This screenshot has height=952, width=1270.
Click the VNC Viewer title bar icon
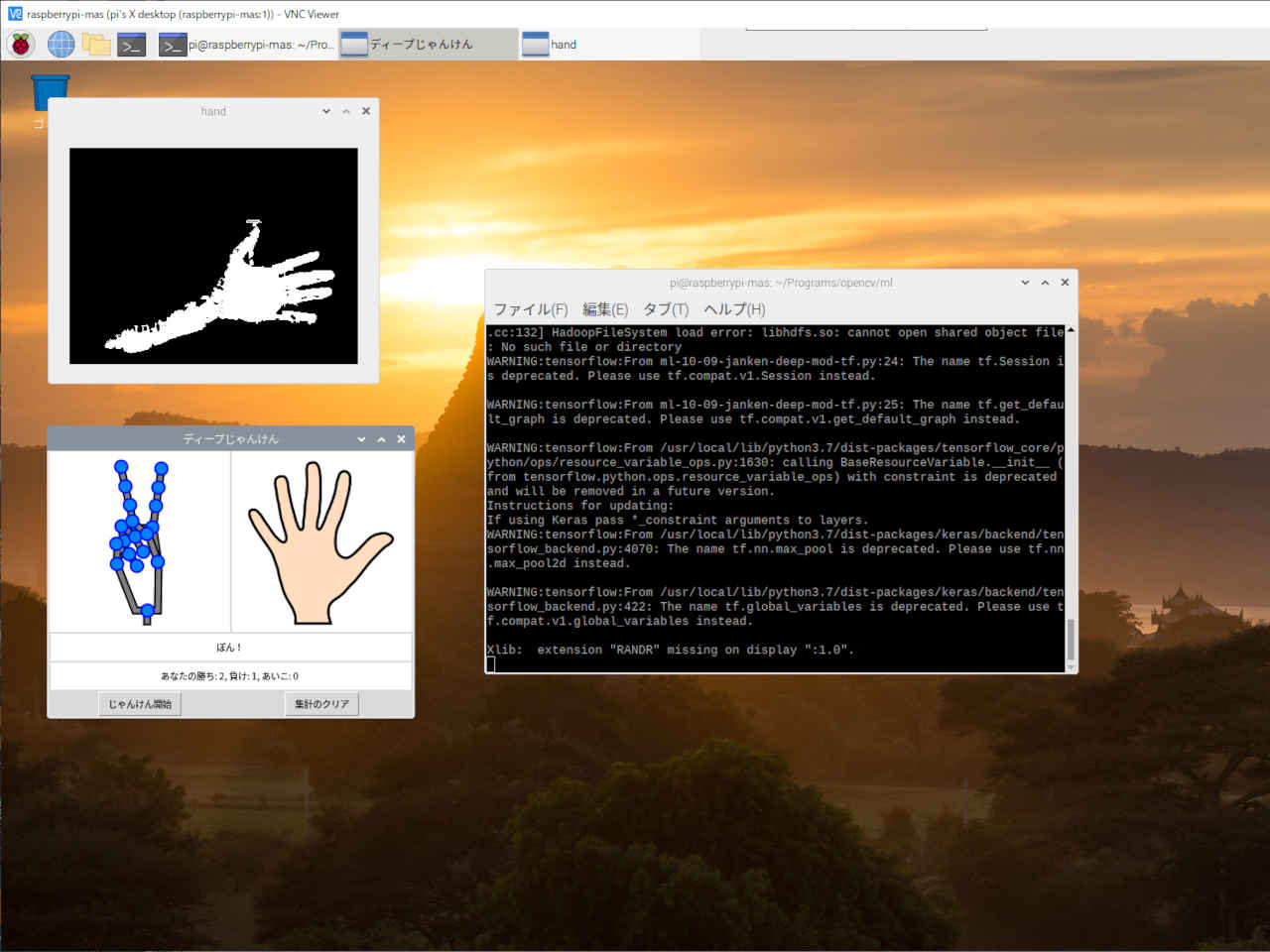[15, 14]
